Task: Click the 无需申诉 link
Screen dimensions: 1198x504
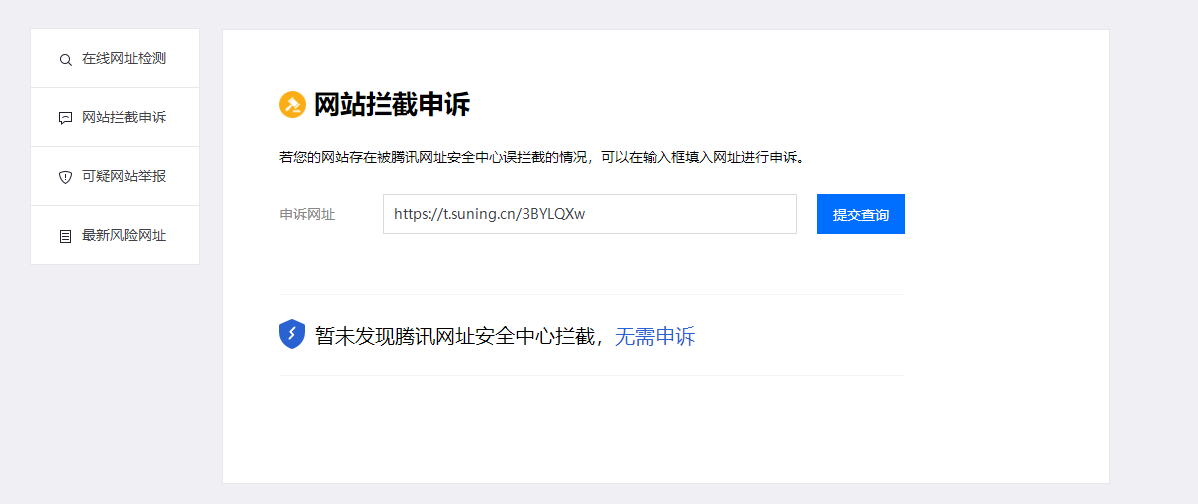Action: (655, 336)
